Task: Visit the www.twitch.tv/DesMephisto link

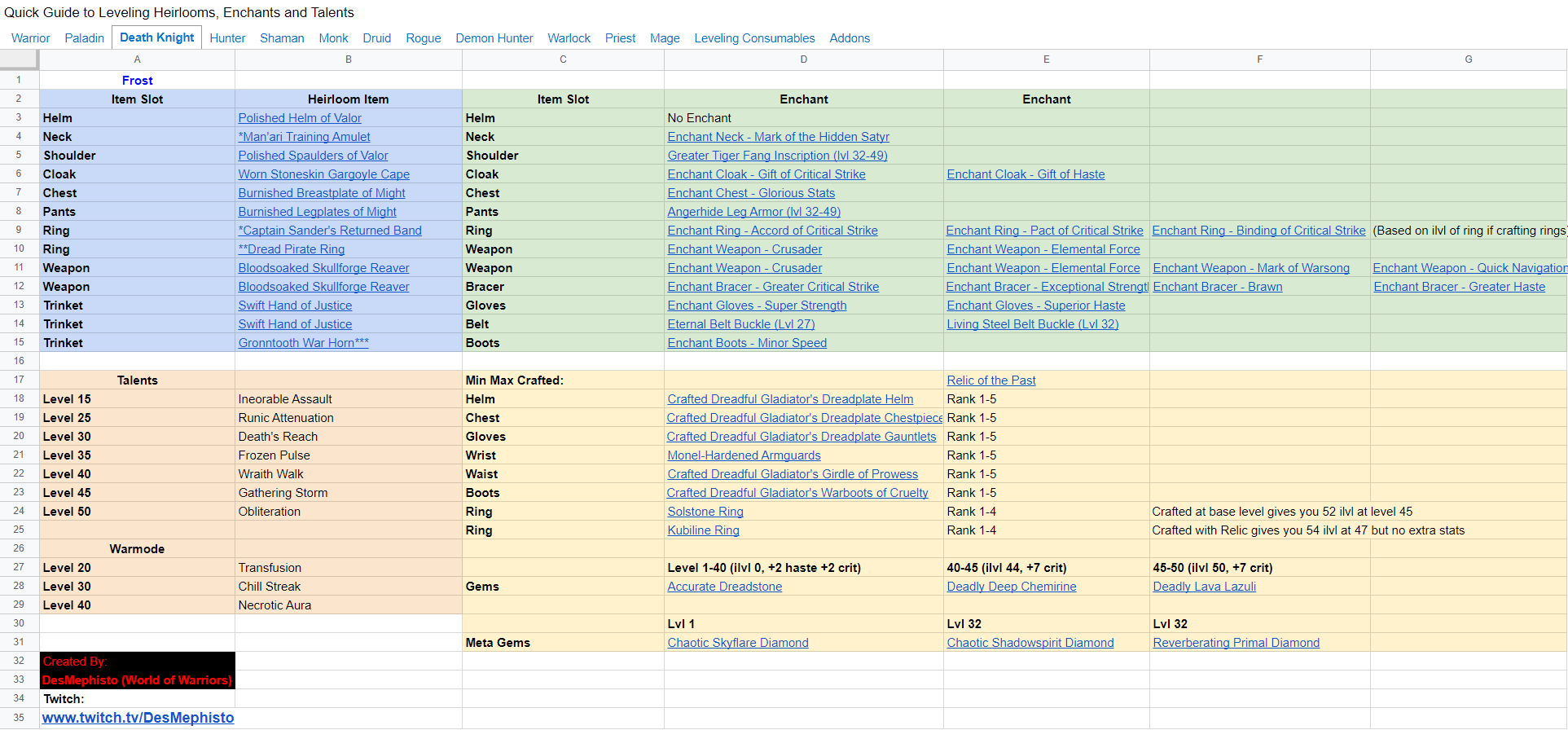Action: pyautogui.click(x=138, y=718)
